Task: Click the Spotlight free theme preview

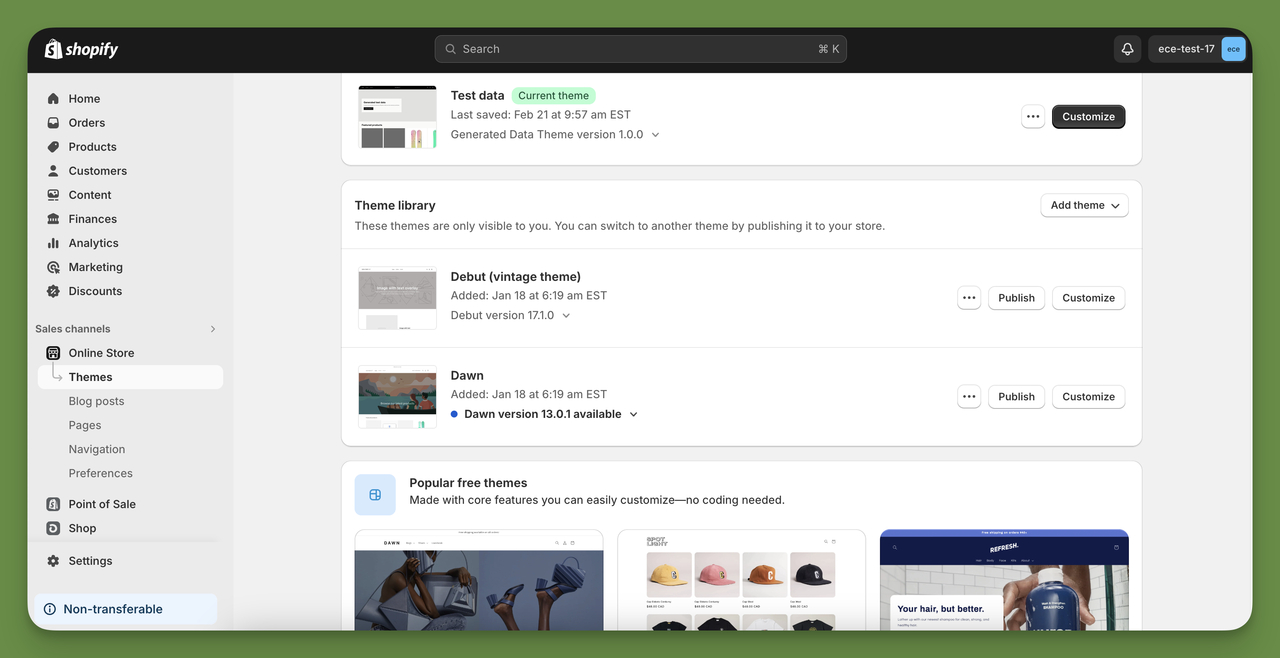Action: click(x=741, y=580)
